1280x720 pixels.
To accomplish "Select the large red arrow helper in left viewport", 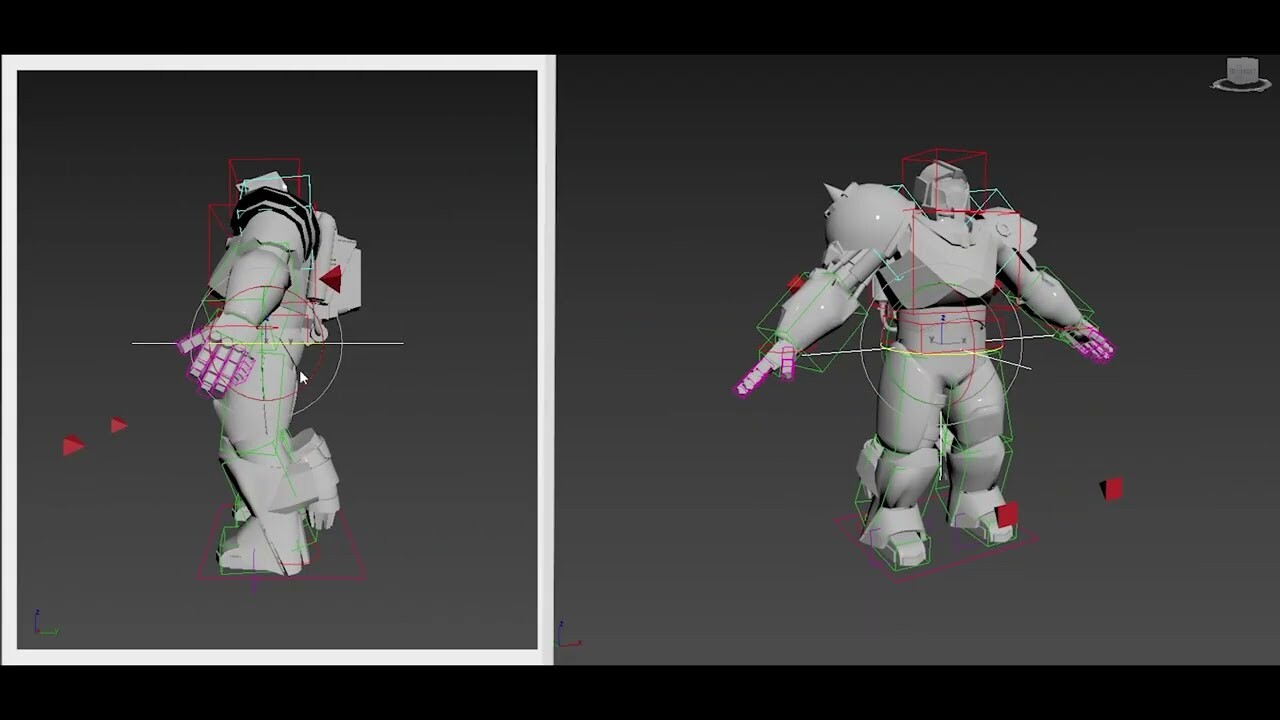I will 72,446.
